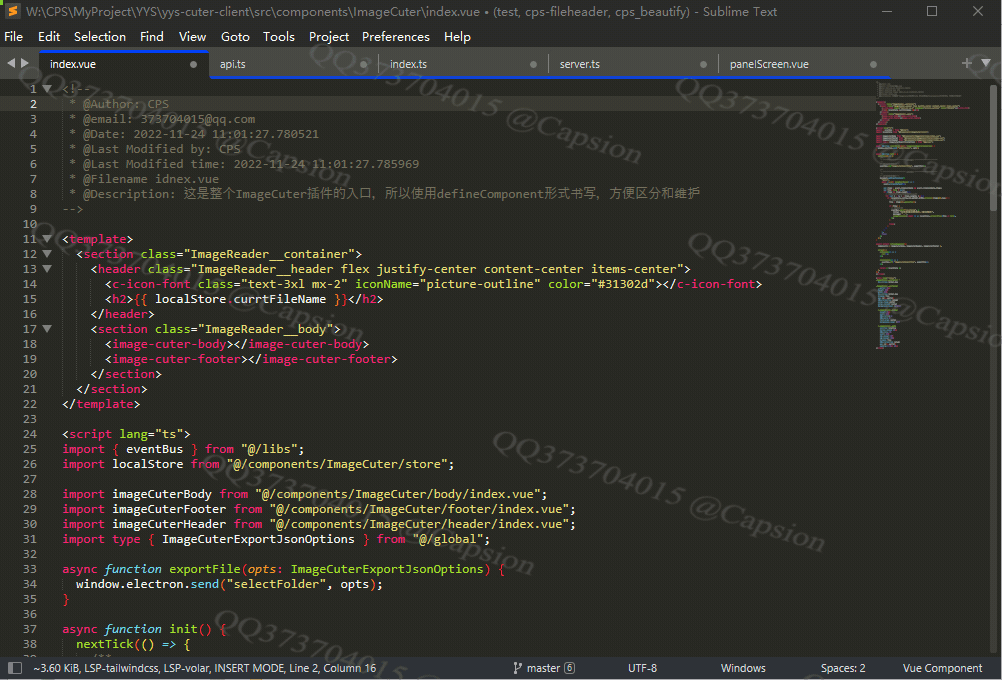Viewport: 1002px width, 680px height.
Task: Collapse comment block fold at line 1
Action: tap(47, 89)
